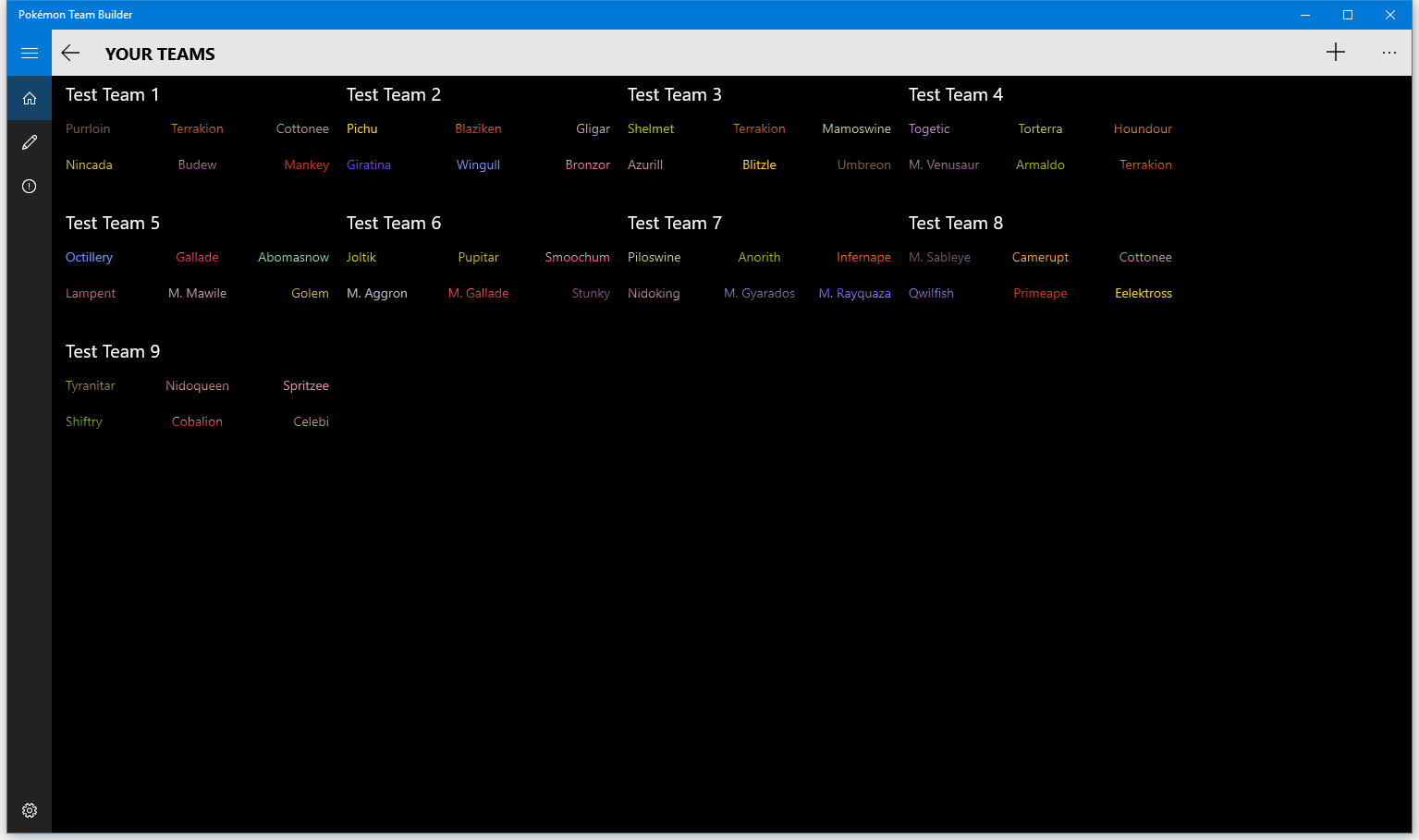Select Infernape in Test Team 7
Viewport: 1419px width, 840px height.
(x=863, y=257)
